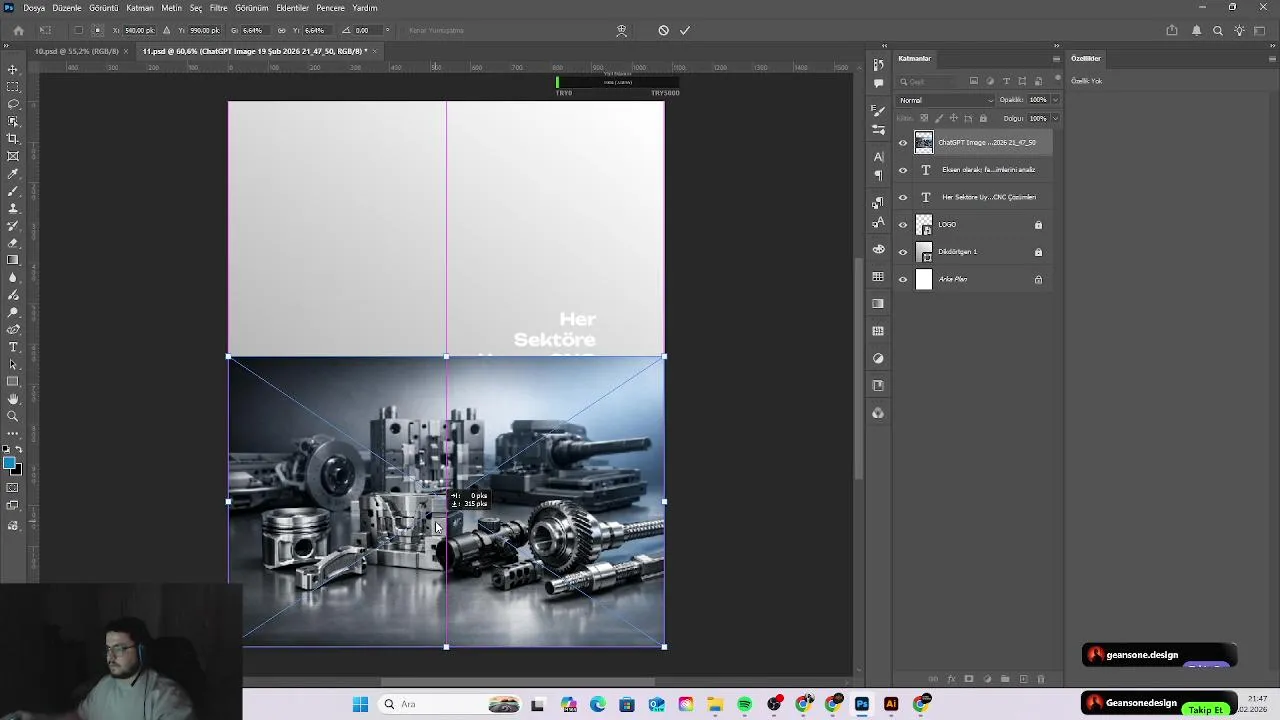Open the Dolgu slider dropdown
Image resolution: width=1280 pixels, height=720 pixels.
(1055, 118)
